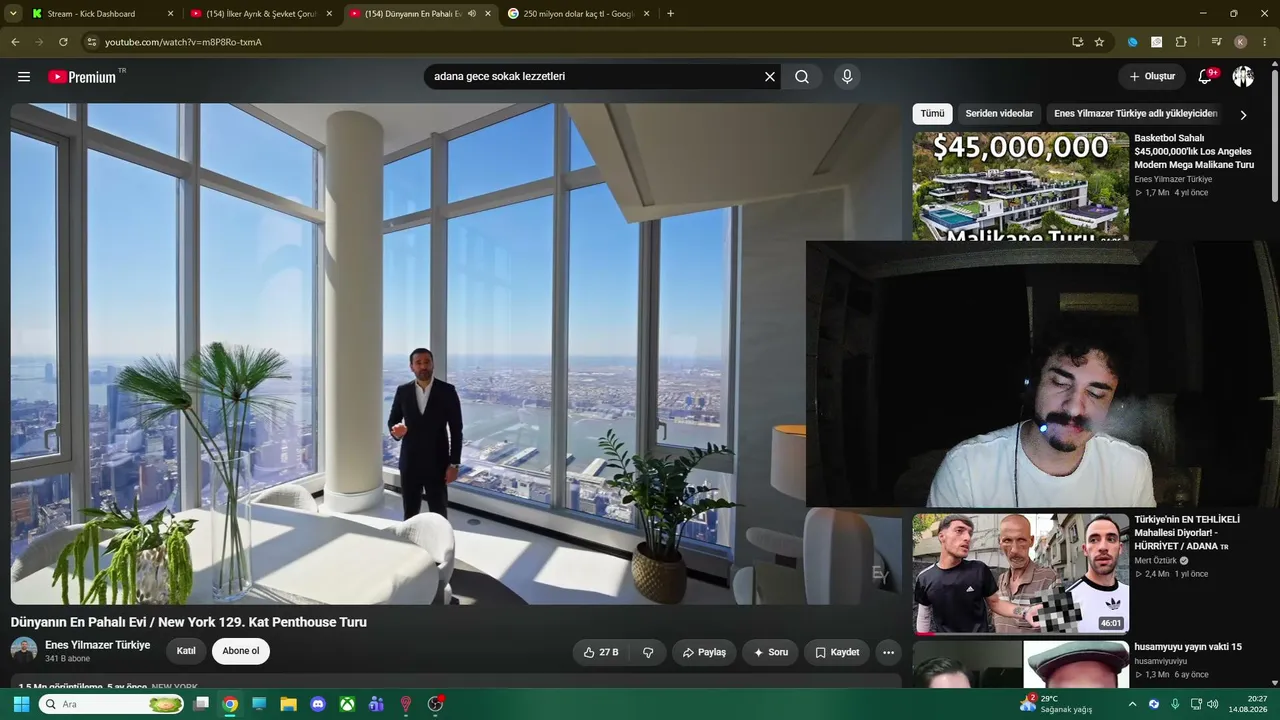The image size is (1280, 720).
Task: Close the 250 milyon dolar Google tab
Action: 646,14
